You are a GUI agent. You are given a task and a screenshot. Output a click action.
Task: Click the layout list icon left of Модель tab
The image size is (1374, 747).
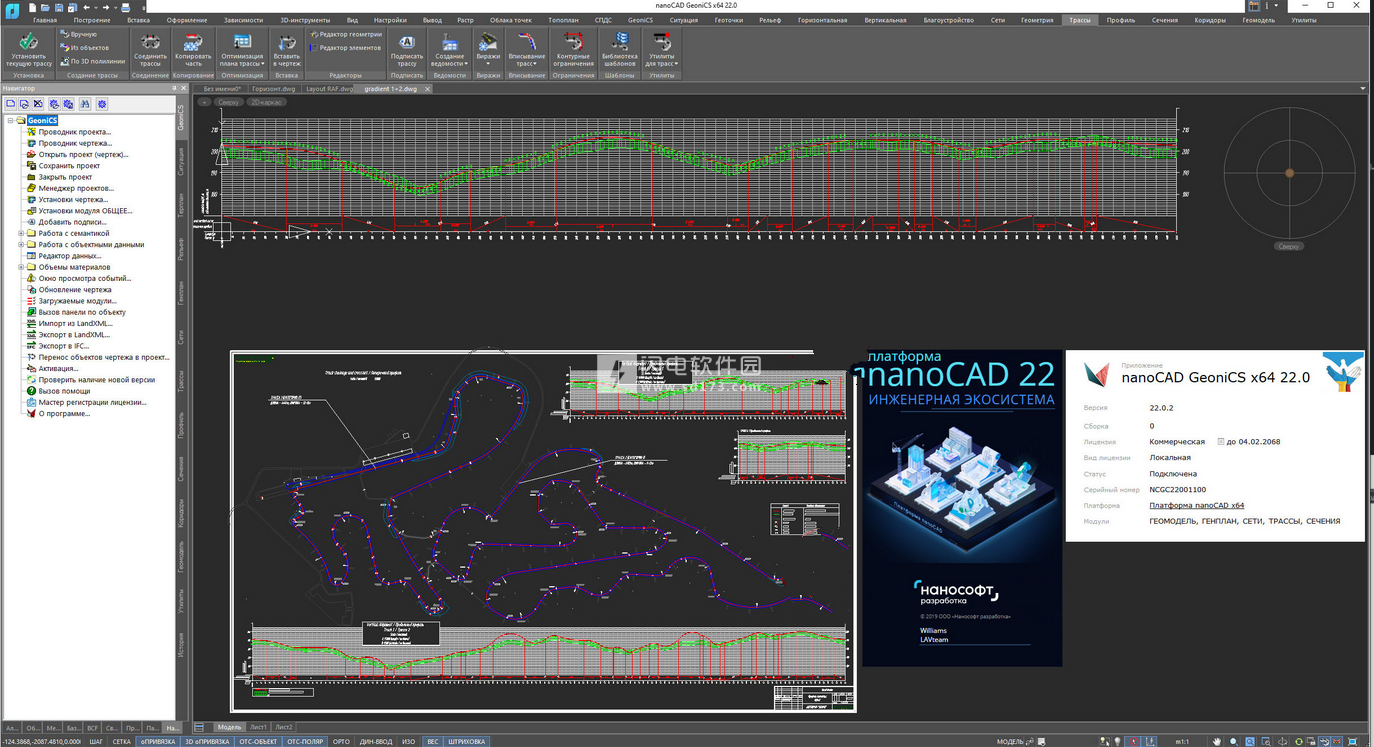point(199,727)
